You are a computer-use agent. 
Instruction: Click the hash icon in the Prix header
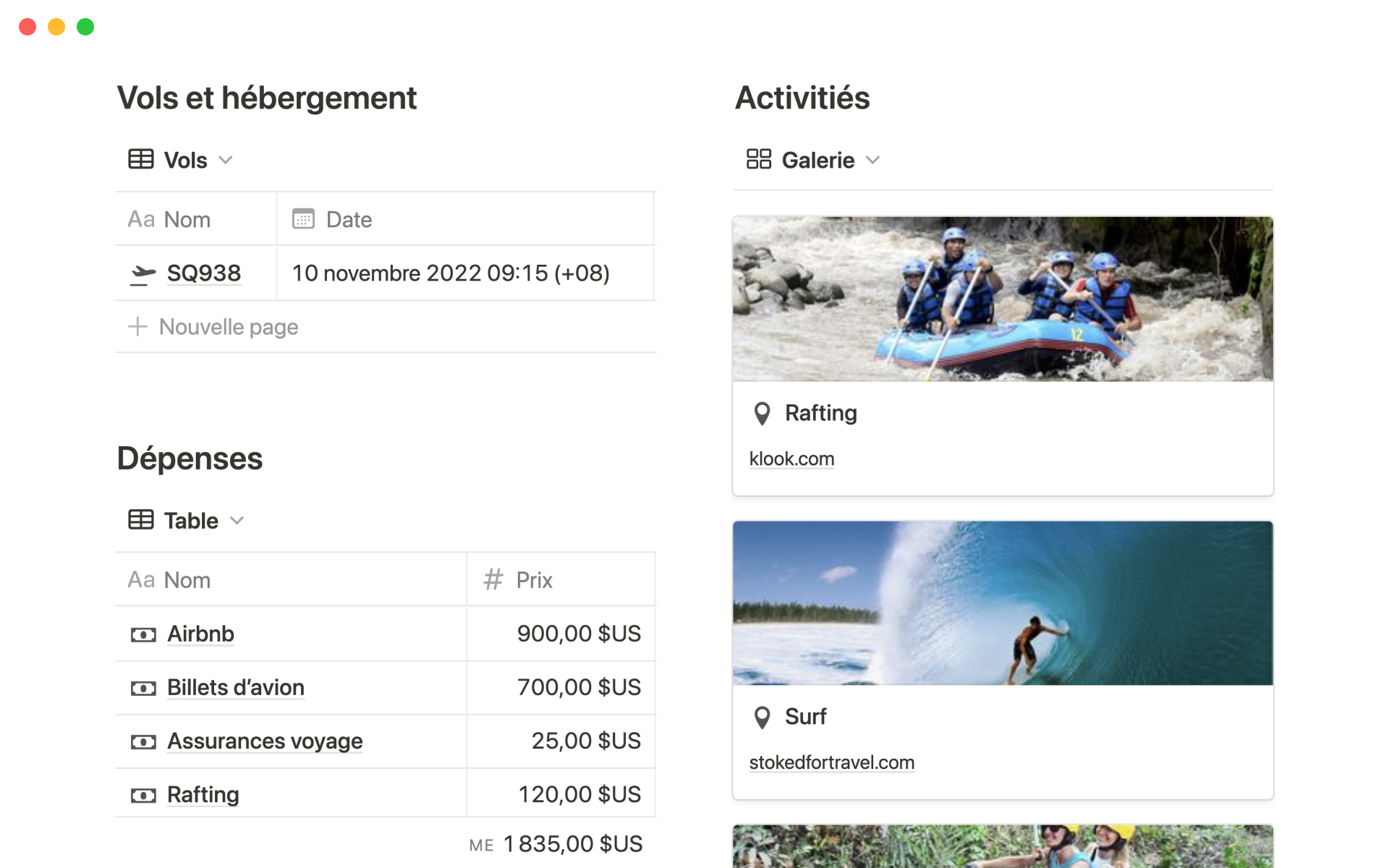(493, 580)
